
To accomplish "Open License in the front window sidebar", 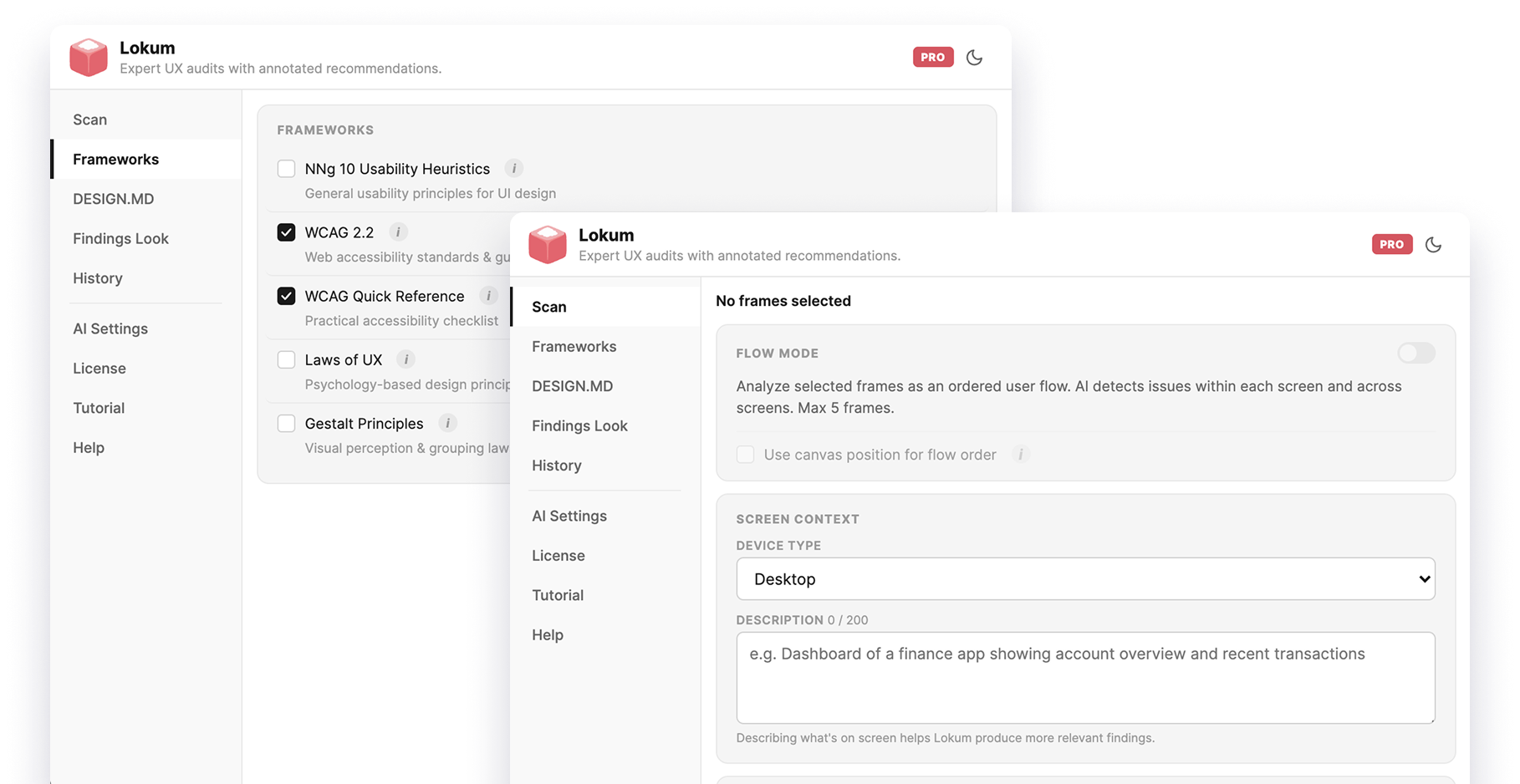I will click(605, 556).
